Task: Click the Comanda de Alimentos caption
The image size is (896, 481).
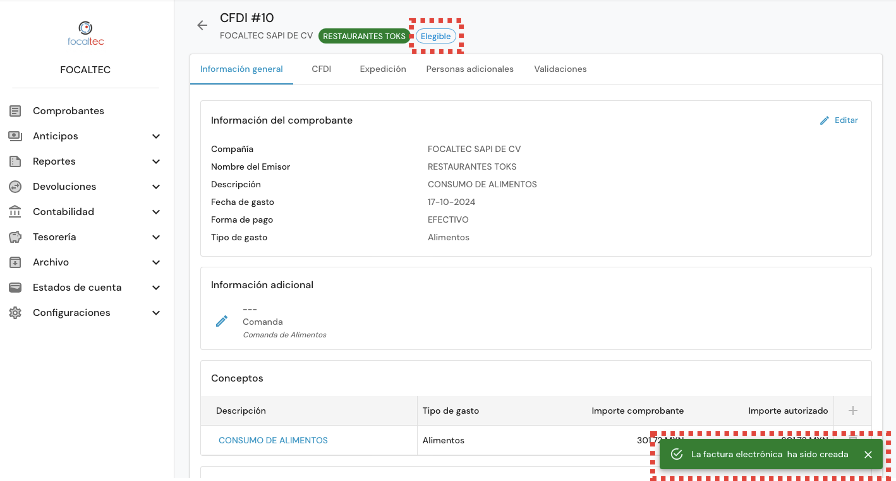Action: [285, 335]
